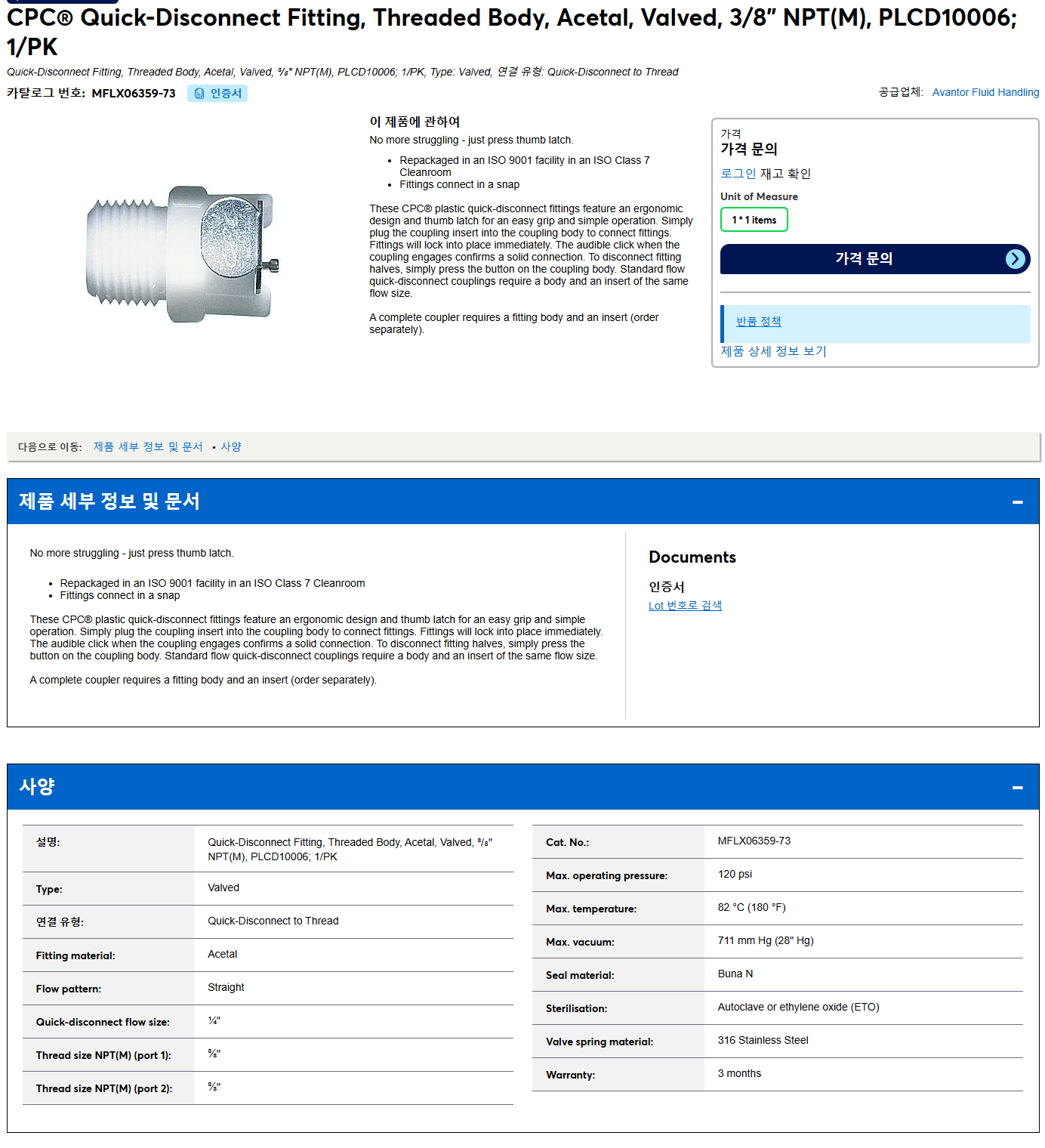The height and width of the screenshot is (1148, 1045).
Task: Open the 인증서 certificate badge link
Action: pyautogui.click(x=217, y=94)
